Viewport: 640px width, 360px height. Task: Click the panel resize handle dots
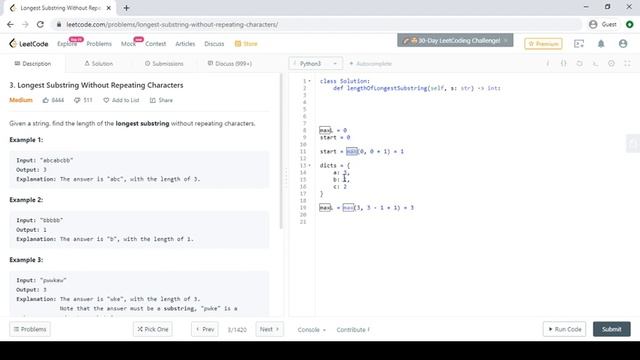coord(286,178)
